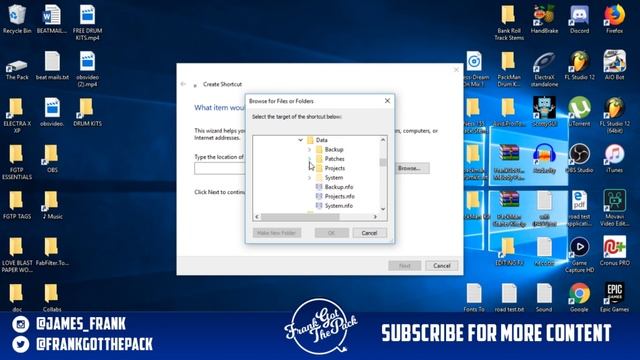Select the Music folder shortcut icon
Viewport: 640px width, 360px height.
52,205
